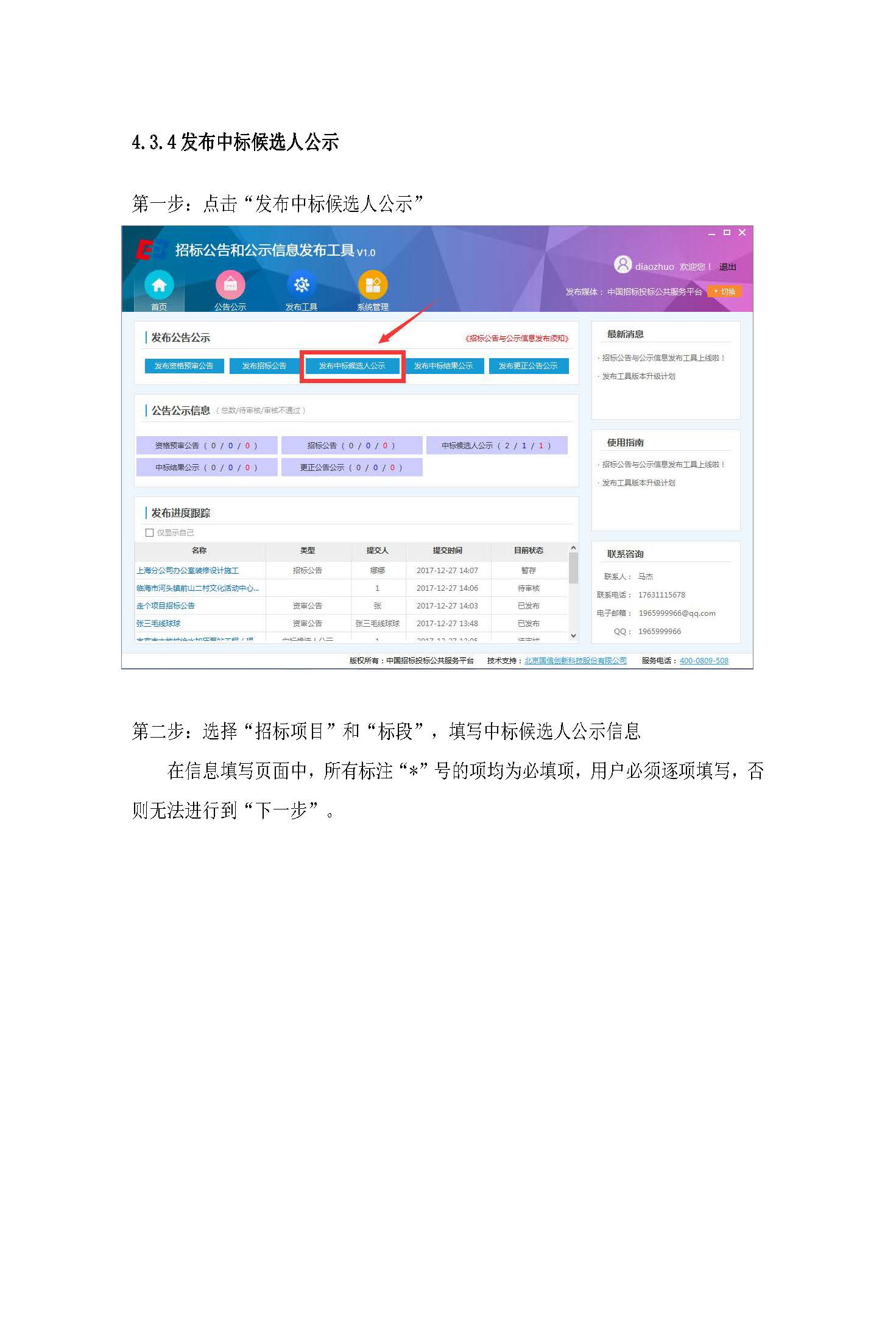Image resolution: width=896 pixels, height=1340 pixels.
Task: Click 发布资格预审公告 button
Action: click(x=184, y=366)
